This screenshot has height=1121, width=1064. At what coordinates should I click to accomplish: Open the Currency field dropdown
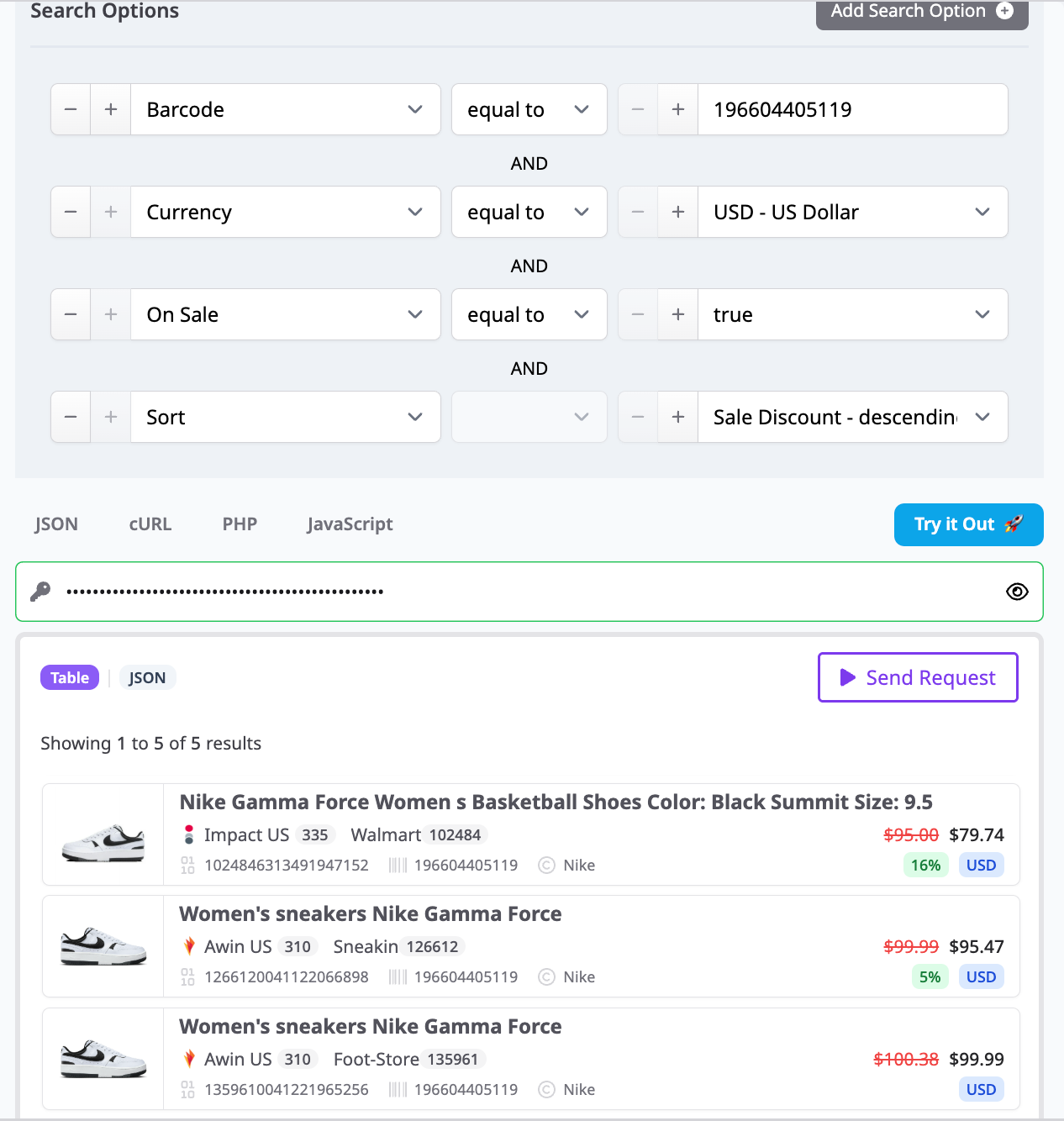(x=286, y=212)
